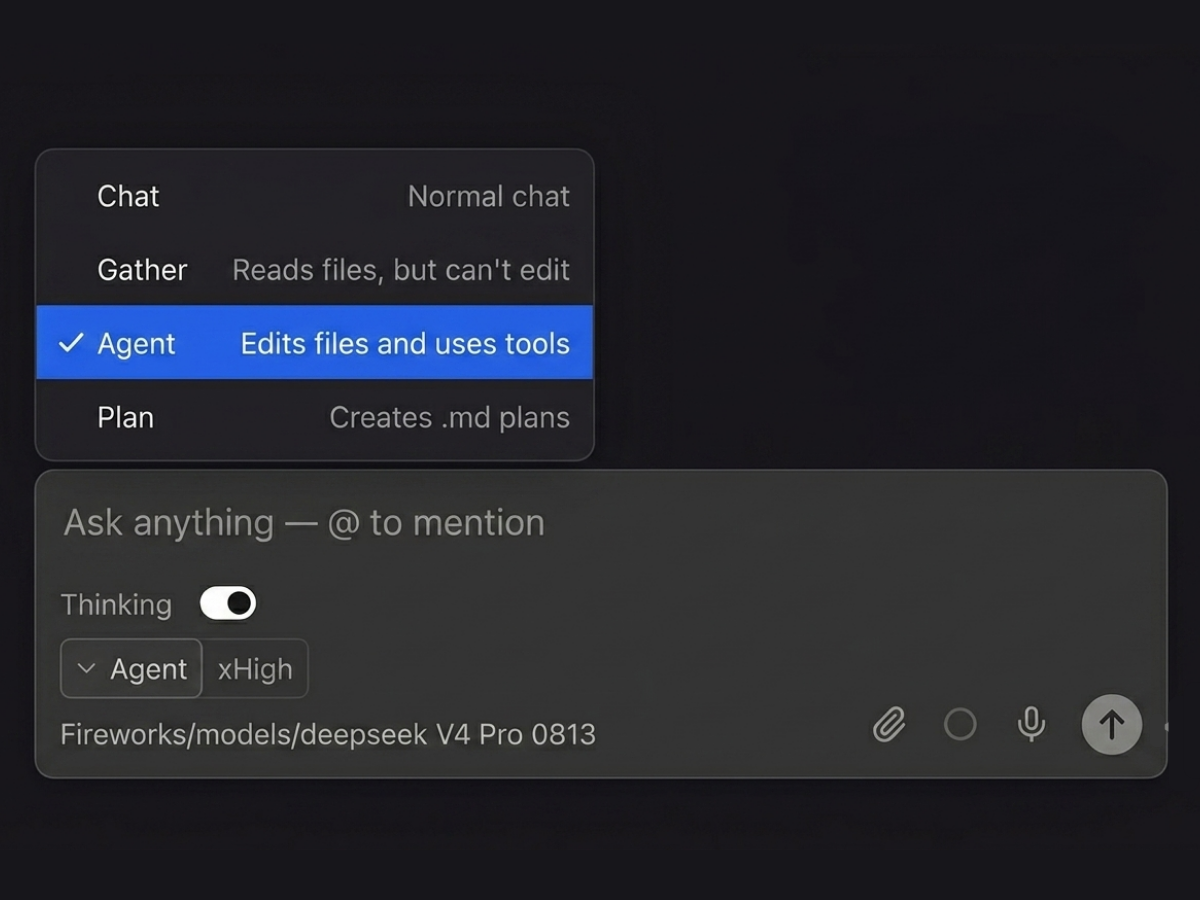The image size is (1200, 900).
Task: Select Chat mode from the menu
Action: tap(315, 195)
